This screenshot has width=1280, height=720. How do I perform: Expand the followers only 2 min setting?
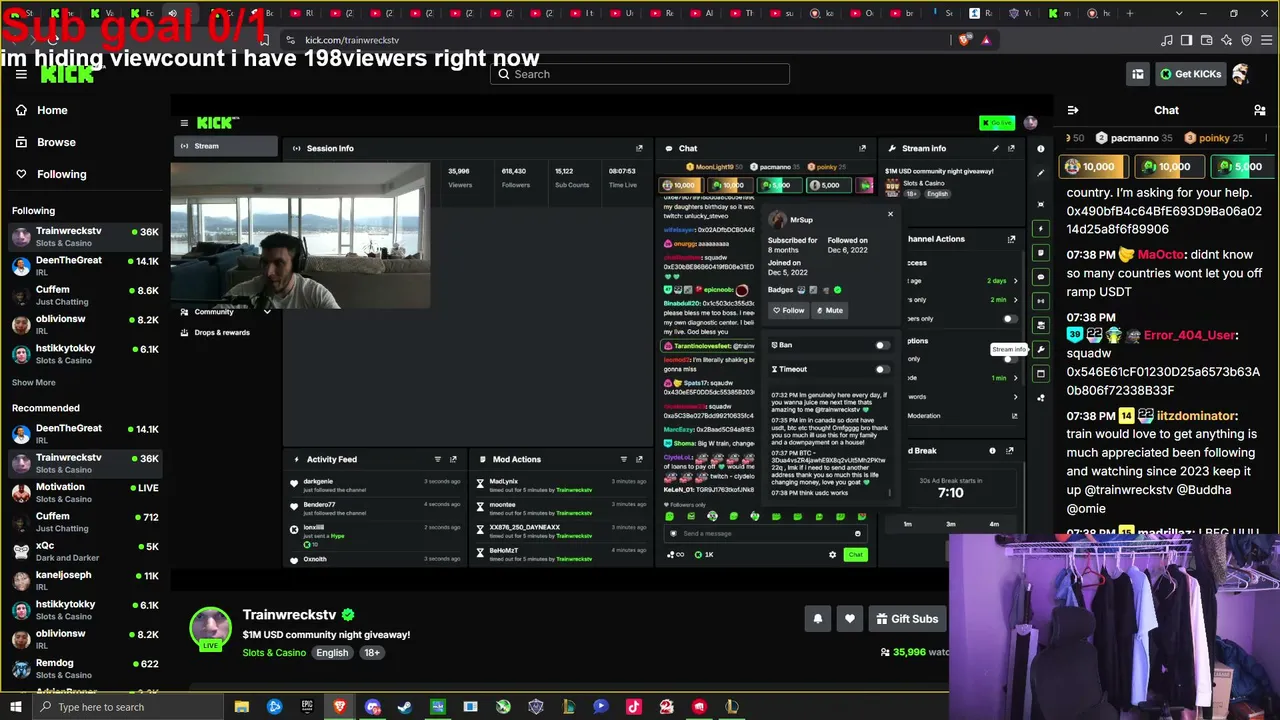click(1016, 300)
